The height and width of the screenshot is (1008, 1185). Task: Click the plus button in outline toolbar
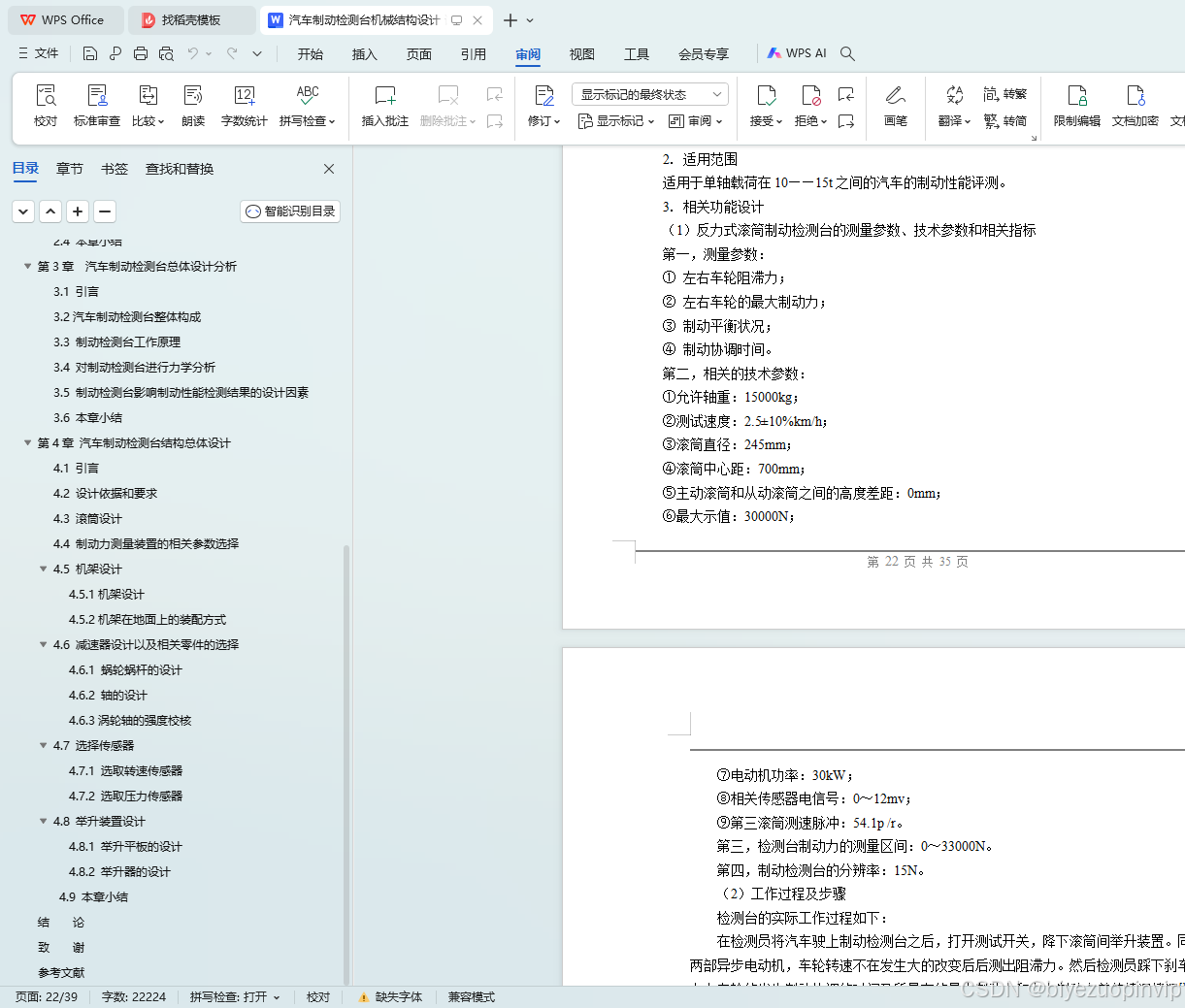point(78,211)
